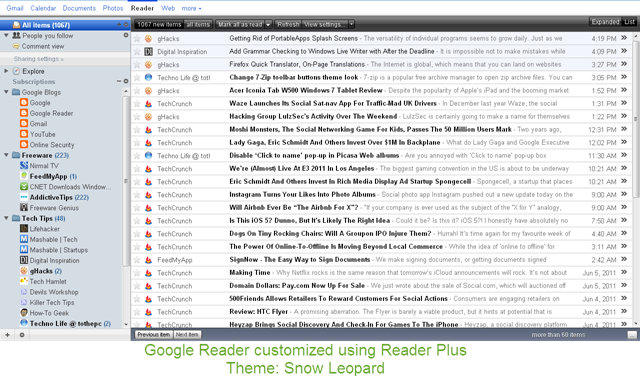Image resolution: width=640 pixels, height=376 pixels.
Task: Open the more menu in top navigation
Action: (191, 8)
